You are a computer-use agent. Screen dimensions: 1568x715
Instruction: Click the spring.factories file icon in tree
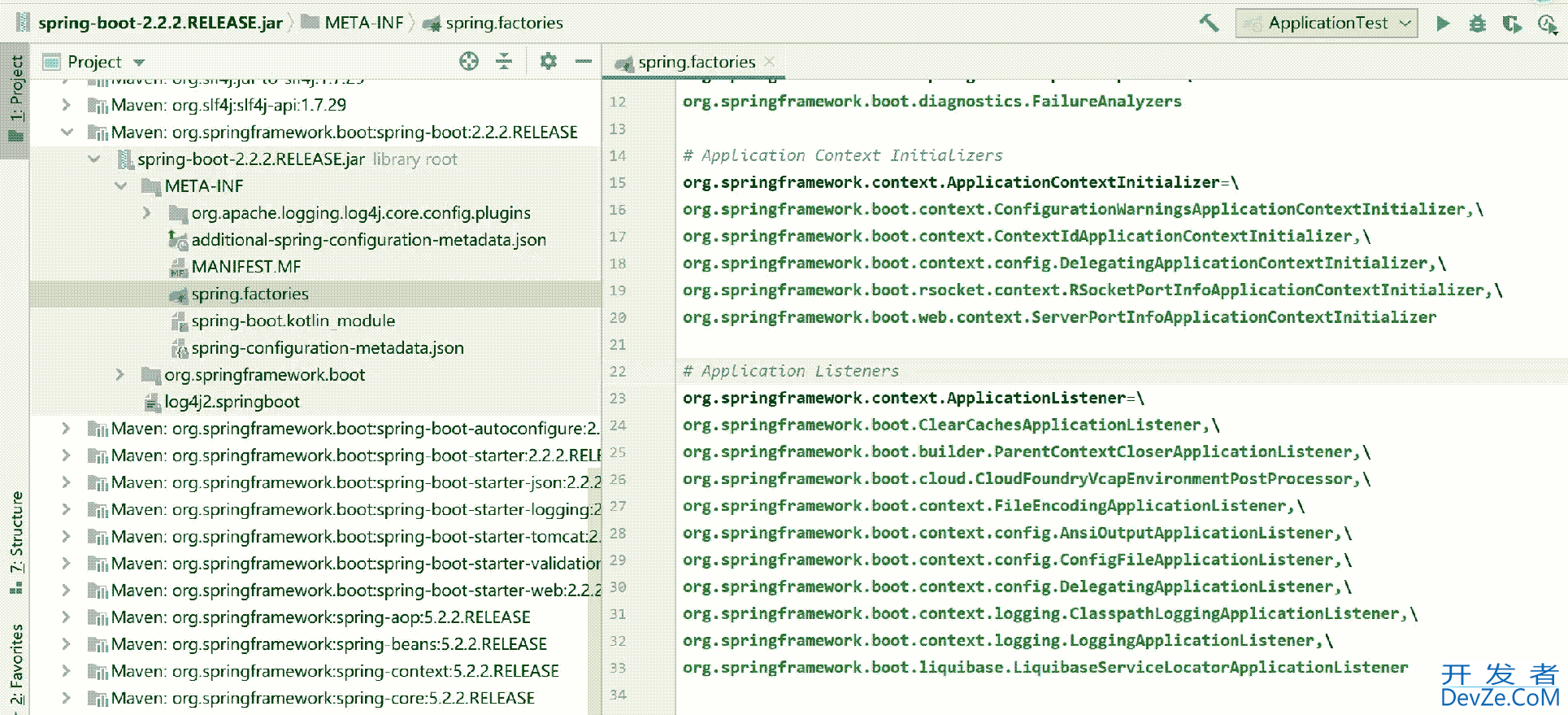[178, 294]
